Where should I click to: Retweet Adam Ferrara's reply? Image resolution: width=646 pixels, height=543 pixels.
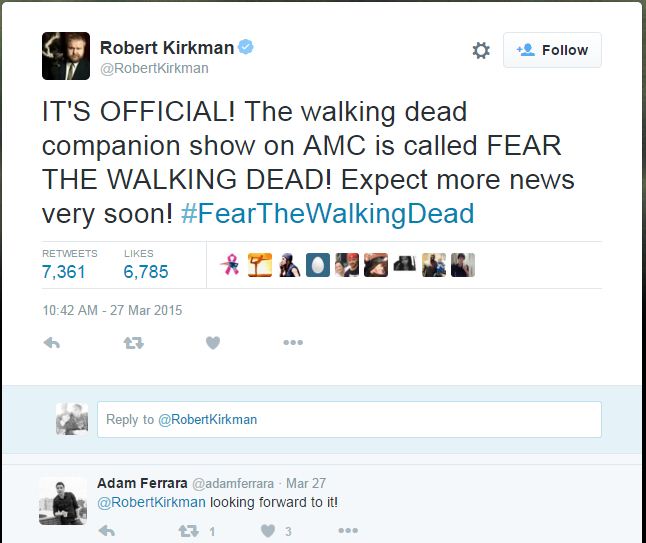pos(188,532)
